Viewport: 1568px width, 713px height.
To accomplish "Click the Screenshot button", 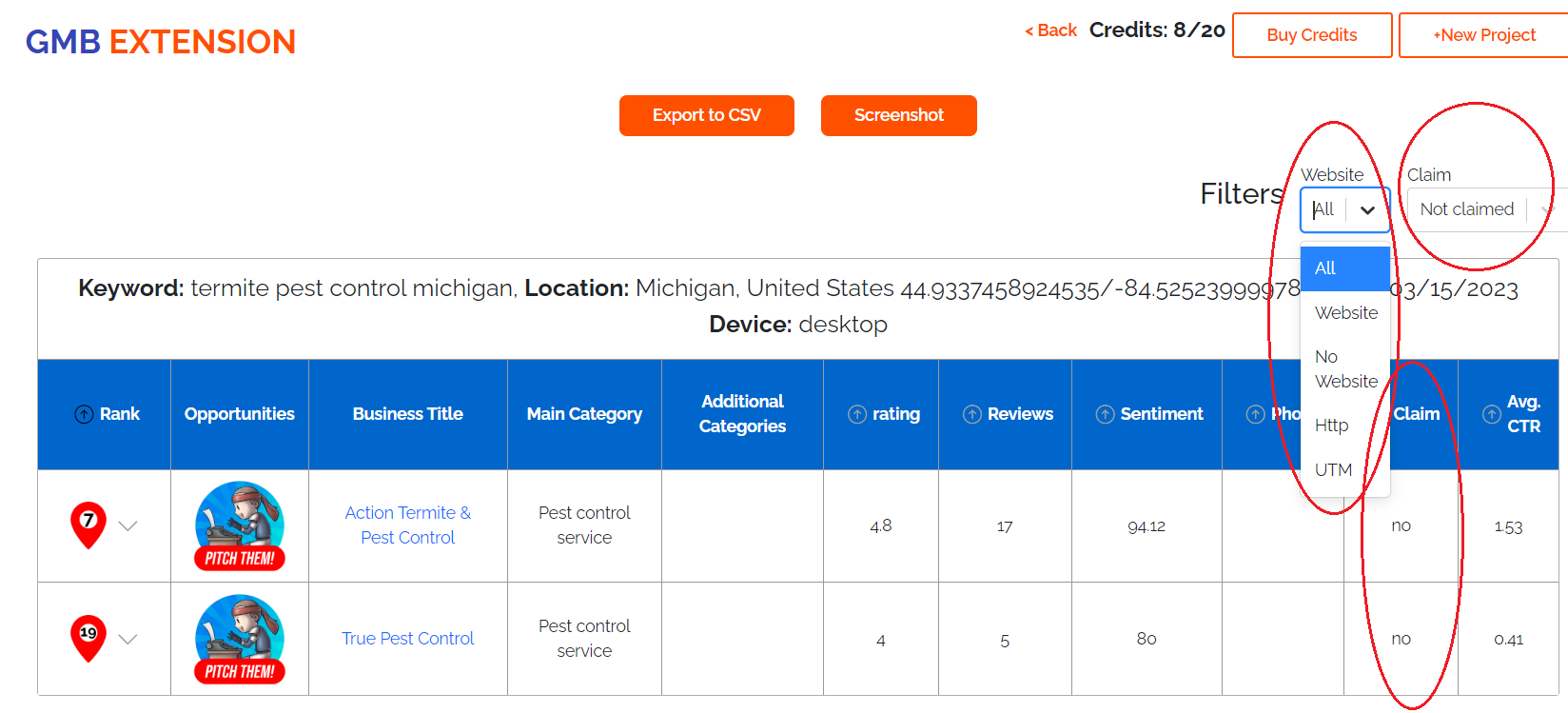I will (x=899, y=115).
